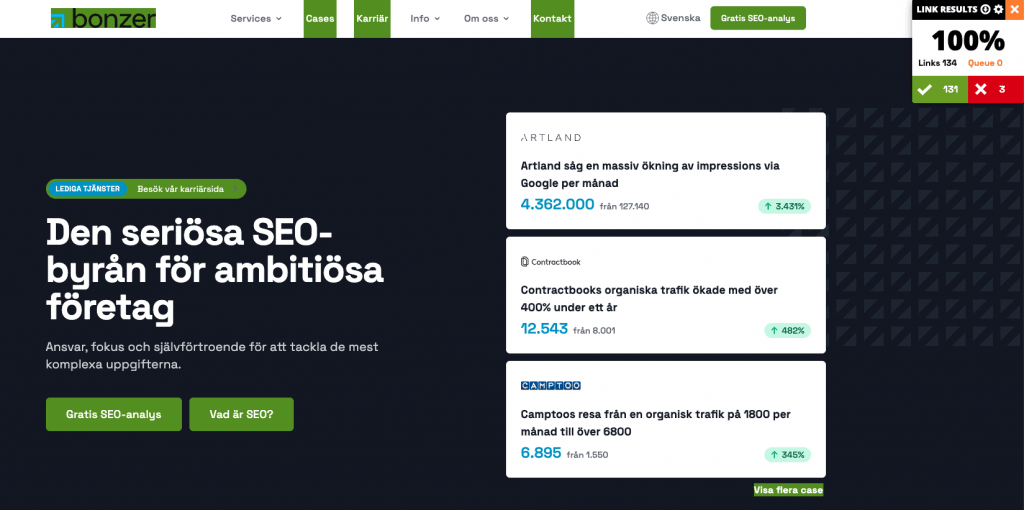Click the bonzer logo
Image resolution: width=1024 pixels, height=510 pixels.
[x=103, y=18]
